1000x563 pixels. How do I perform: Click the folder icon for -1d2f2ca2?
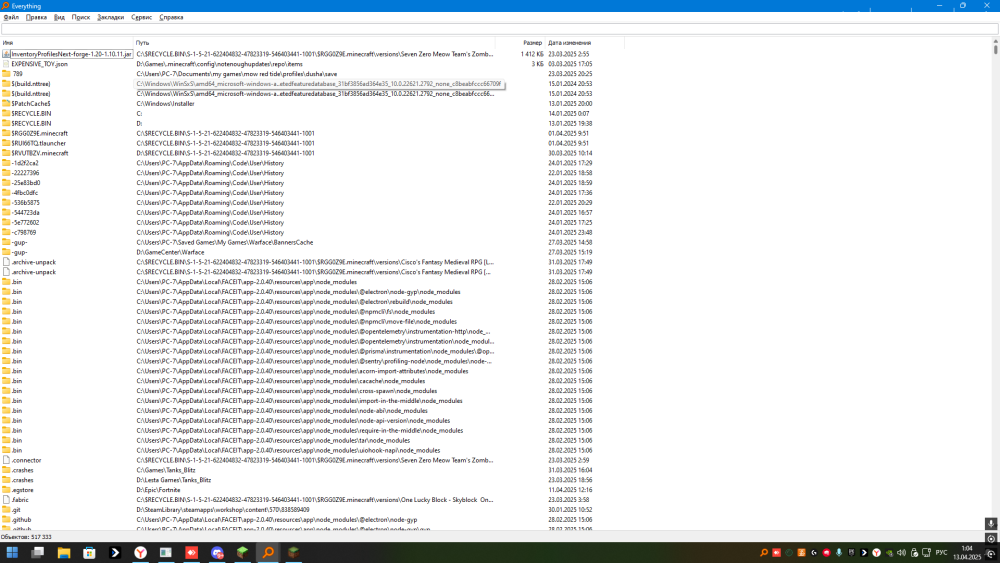tap(6, 163)
